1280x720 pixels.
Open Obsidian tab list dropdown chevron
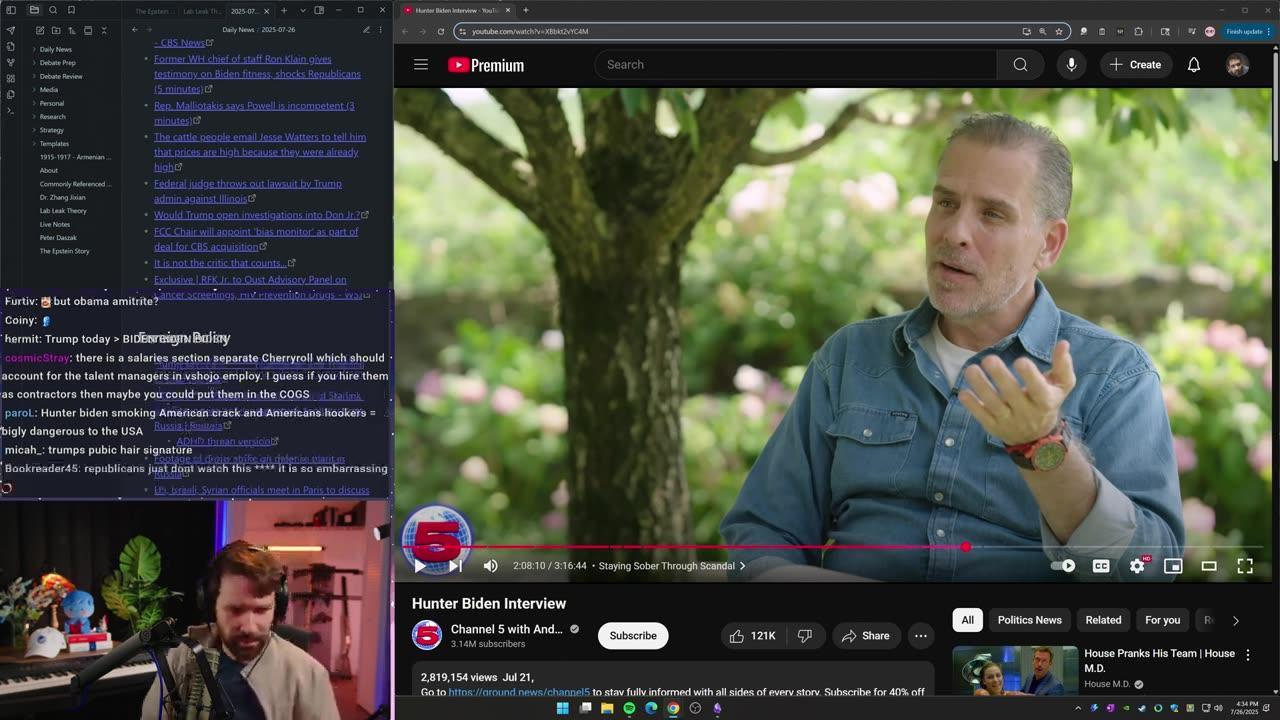(x=303, y=10)
